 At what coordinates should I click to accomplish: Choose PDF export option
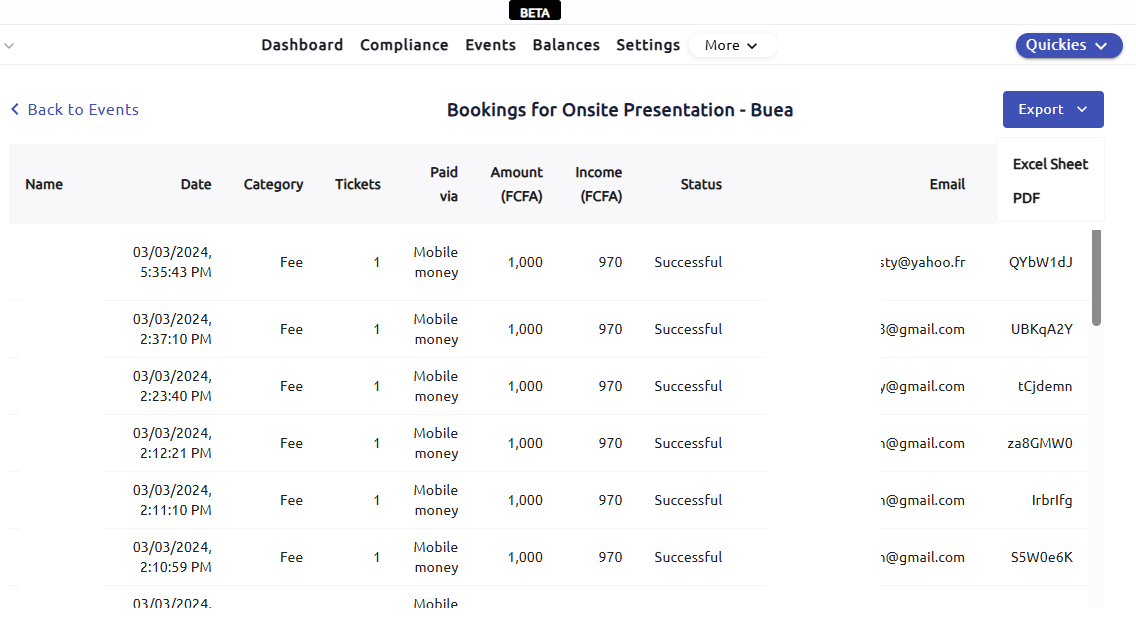1026,198
